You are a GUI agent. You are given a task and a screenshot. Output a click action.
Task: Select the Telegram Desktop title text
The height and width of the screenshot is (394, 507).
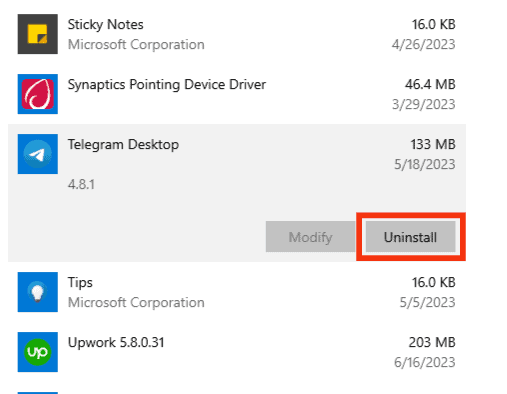123,145
